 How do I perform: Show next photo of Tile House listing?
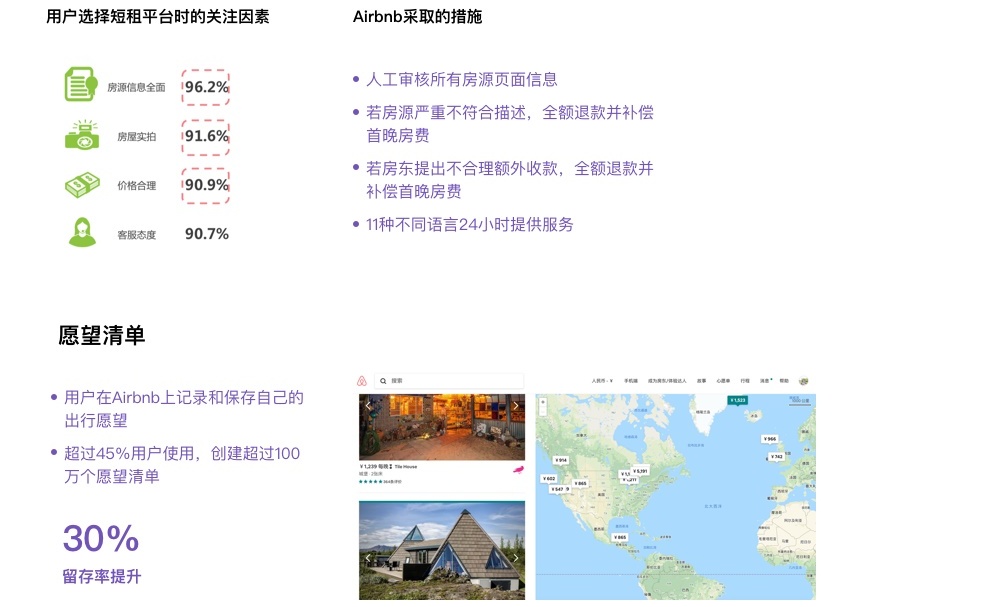(515, 406)
